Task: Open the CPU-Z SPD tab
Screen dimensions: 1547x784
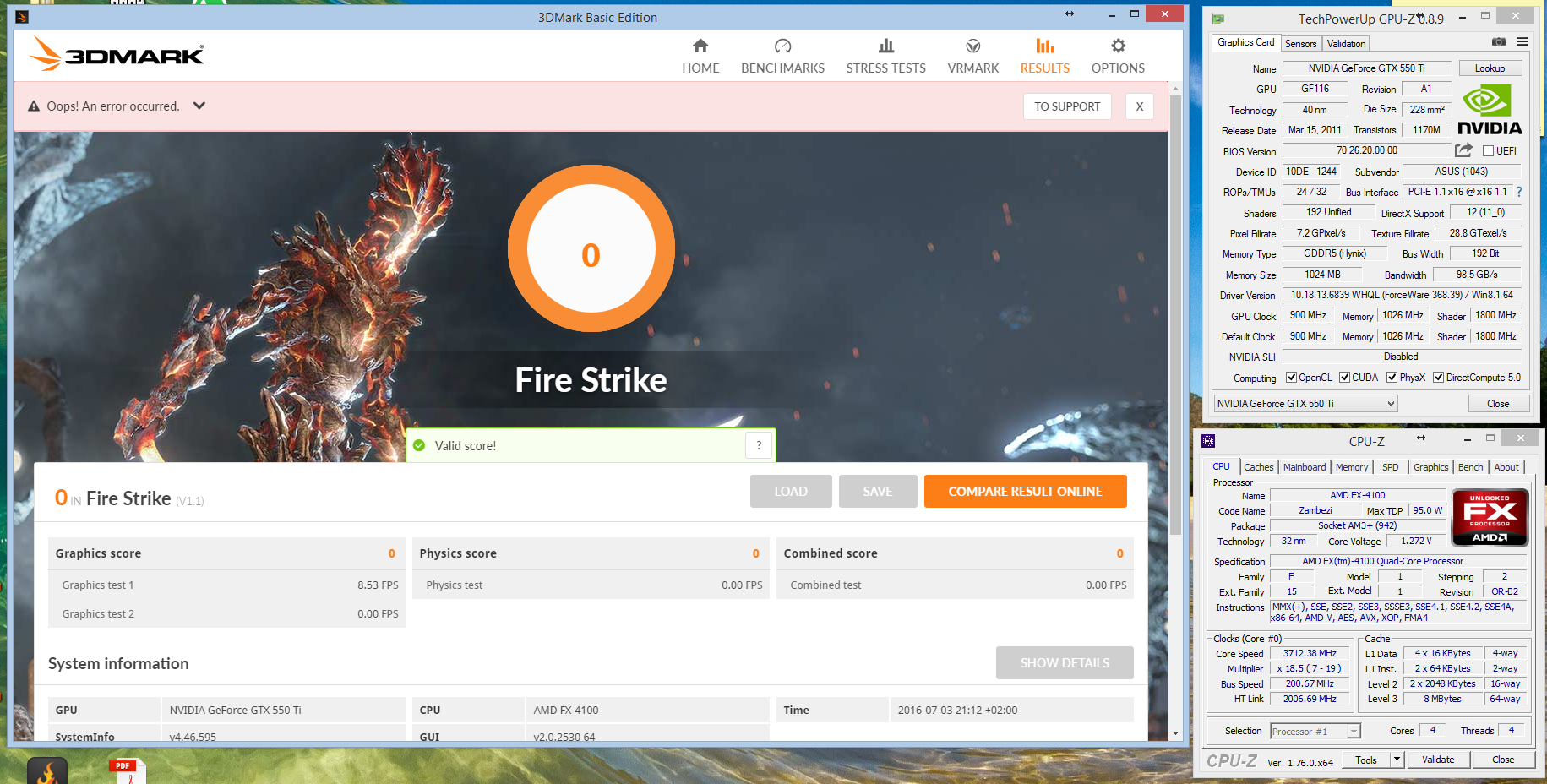Action: [1391, 467]
